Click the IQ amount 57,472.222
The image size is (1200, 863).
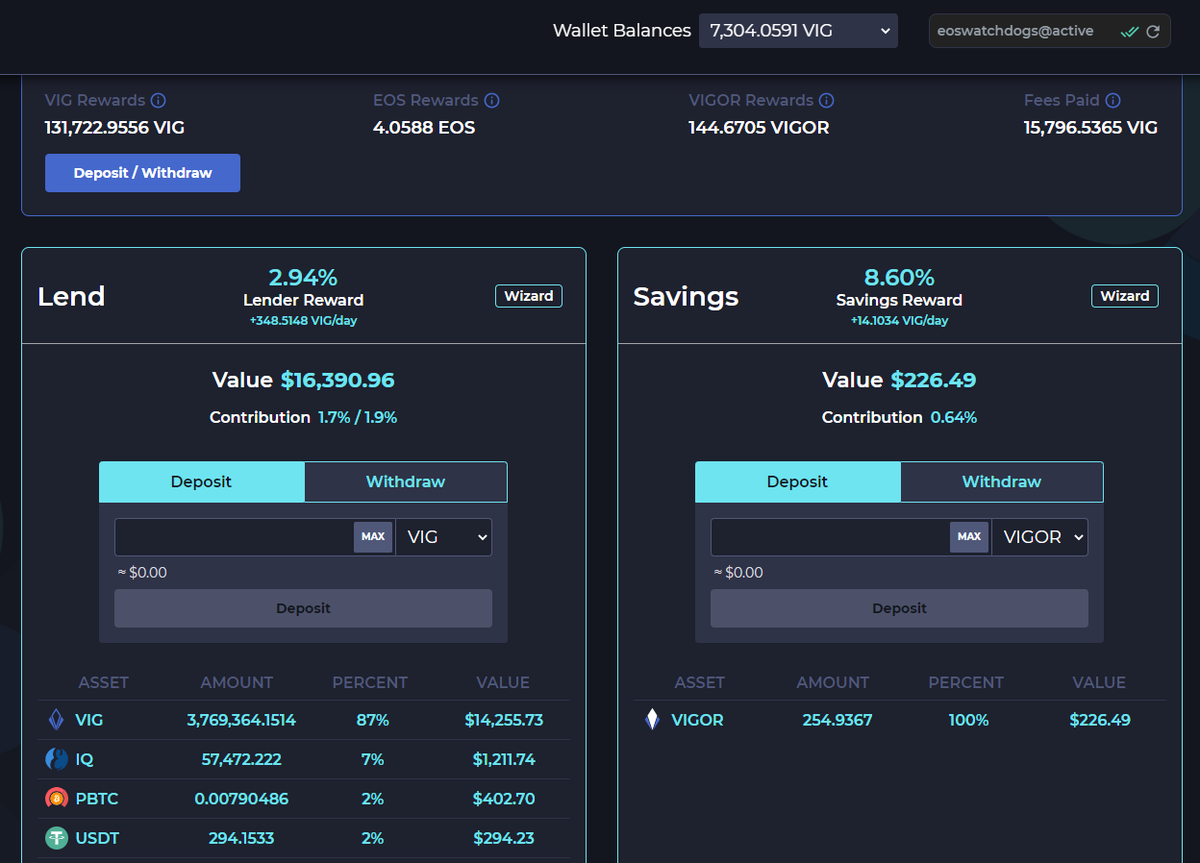(241, 760)
